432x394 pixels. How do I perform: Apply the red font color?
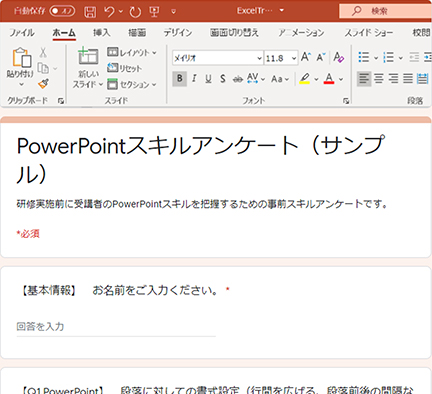point(329,79)
